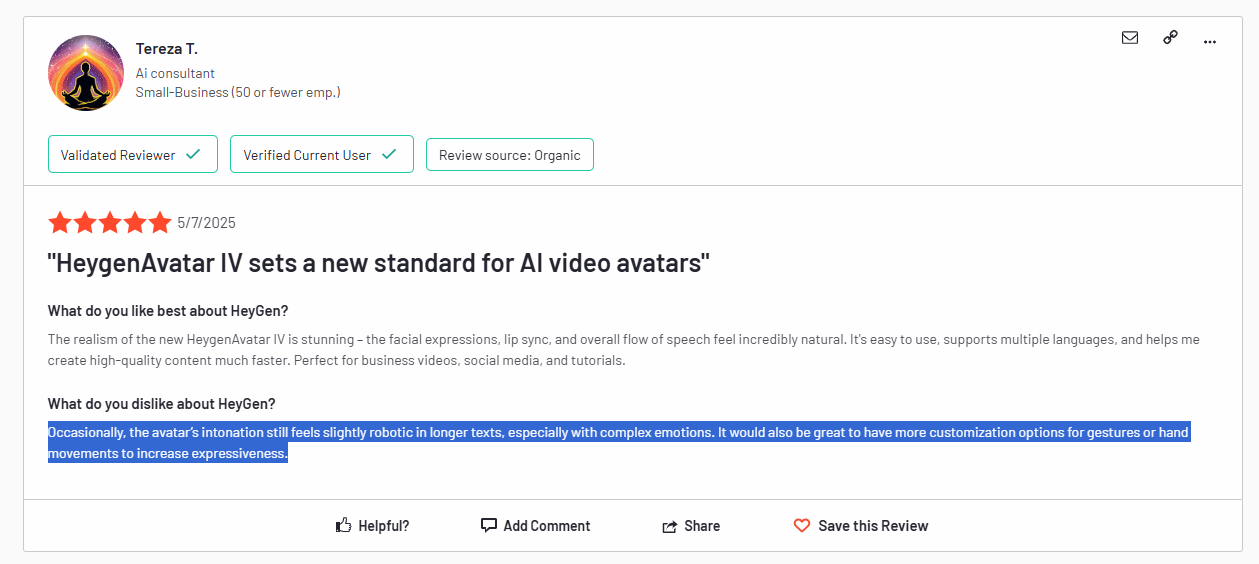Click the 'What do you like best' heading
This screenshot has width=1259, height=564.
coord(168,310)
